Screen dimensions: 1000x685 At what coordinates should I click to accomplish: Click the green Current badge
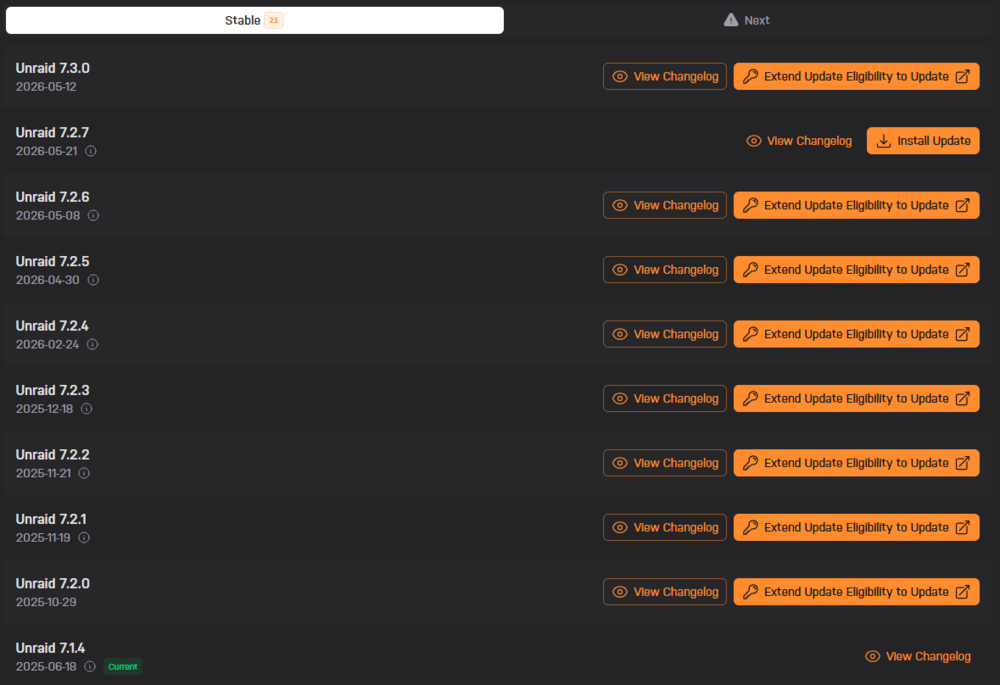[122, 667]
